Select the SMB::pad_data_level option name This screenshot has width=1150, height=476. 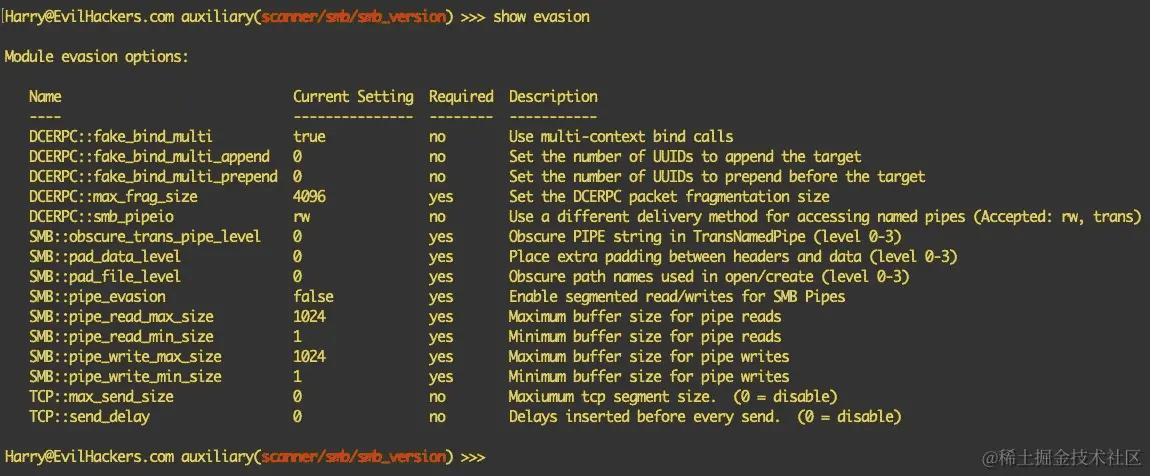[x=105, y=257]
